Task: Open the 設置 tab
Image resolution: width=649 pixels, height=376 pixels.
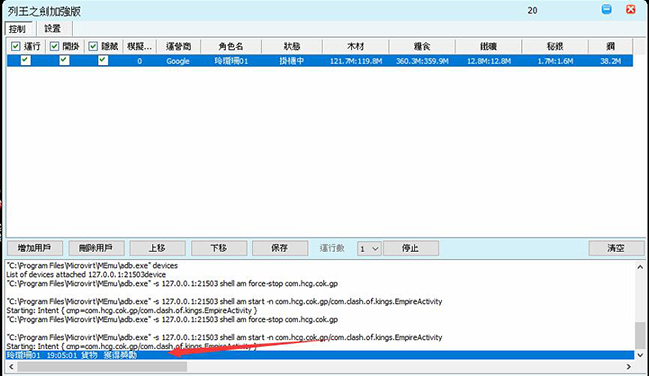Action: pos(53,29)
